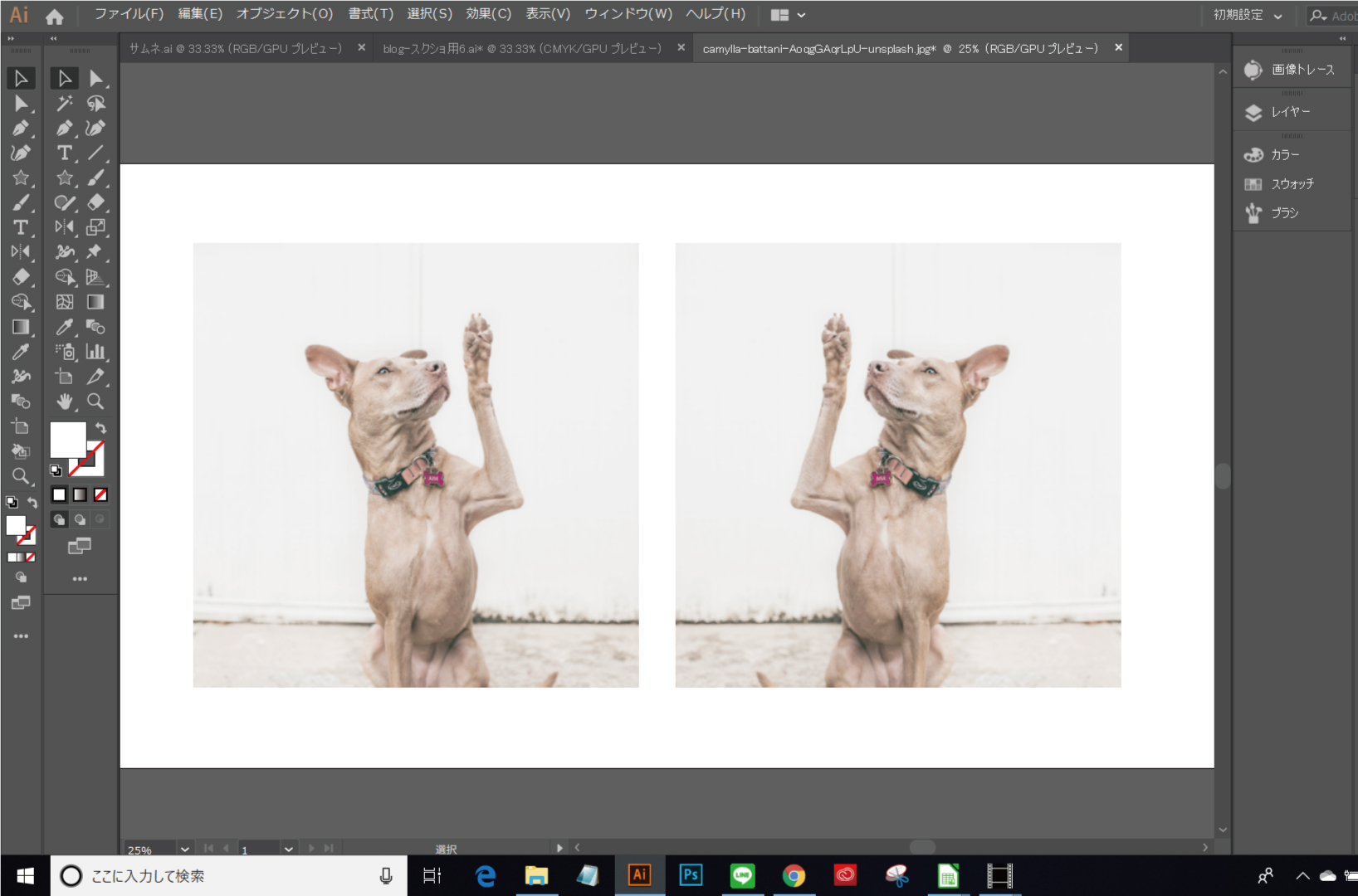1358x896 pixels.
Task: Activate the Perspective Grid tool
Action: [x=96, y=277]
